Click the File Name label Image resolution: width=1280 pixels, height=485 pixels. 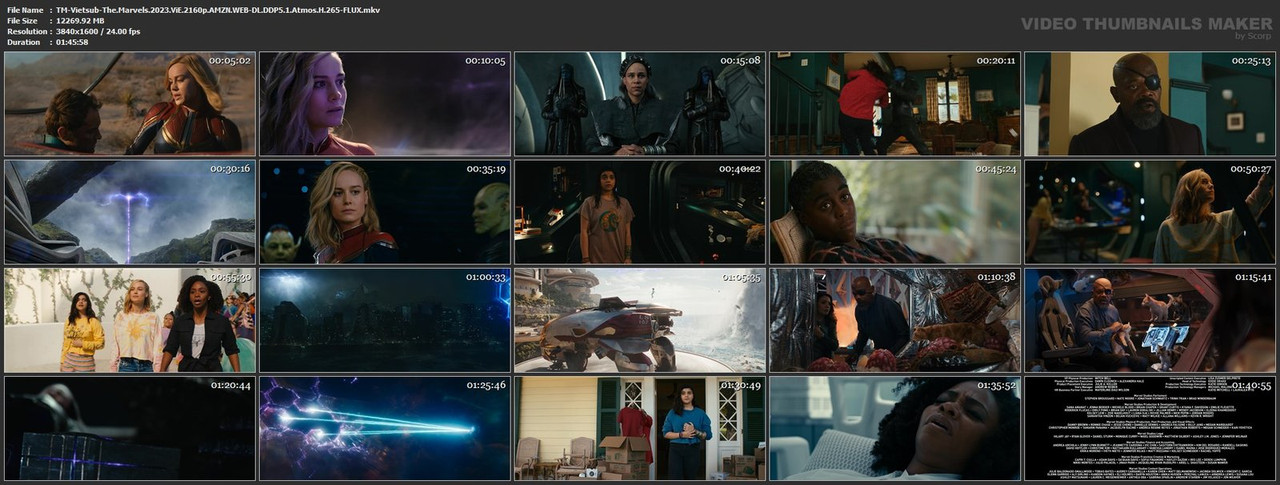27,9
